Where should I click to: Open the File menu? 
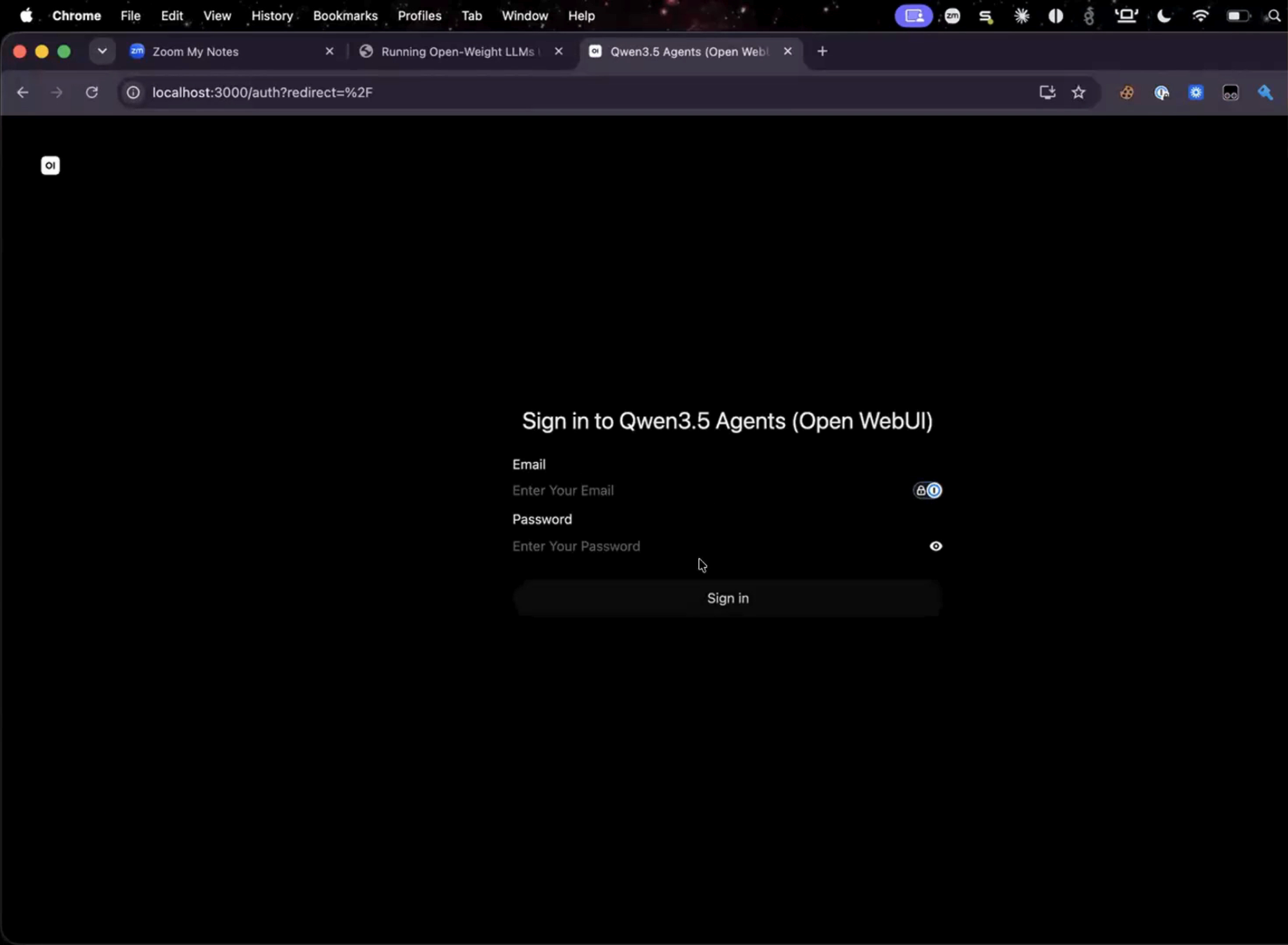(131, 15)
